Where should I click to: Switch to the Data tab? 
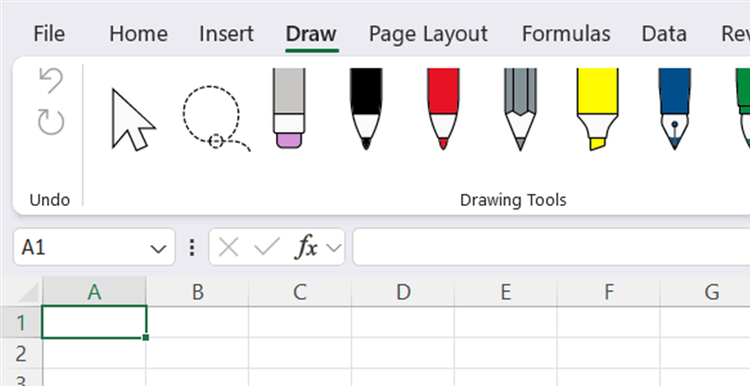(x=664, y=34)
